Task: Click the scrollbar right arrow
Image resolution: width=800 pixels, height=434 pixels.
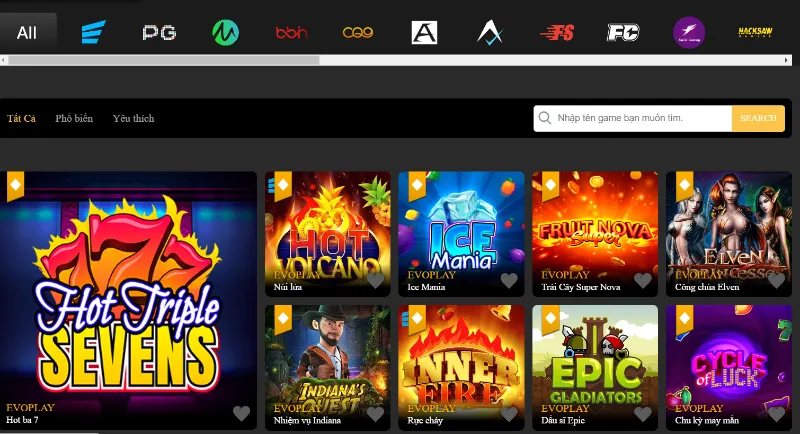Action: pyautogui.click(x=795, y=60)
